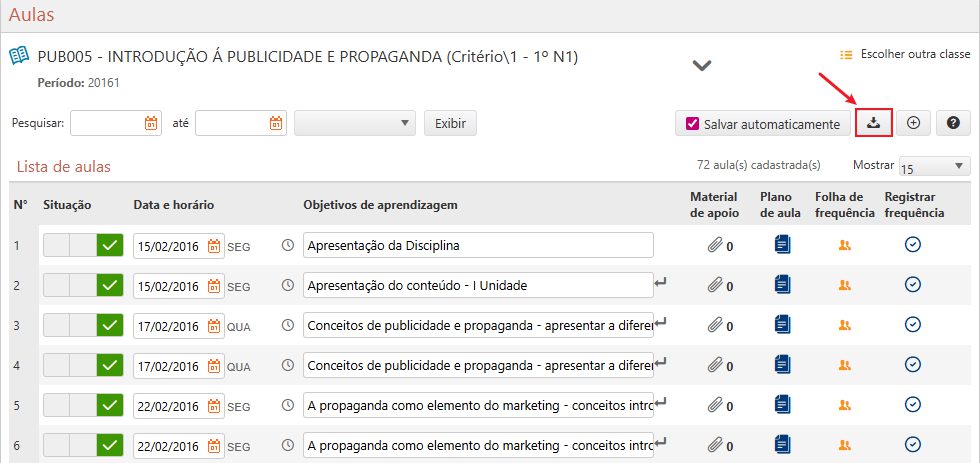Open material de apoio paperclip for lesson 1
Screen dimensions: 980x463
714,246
